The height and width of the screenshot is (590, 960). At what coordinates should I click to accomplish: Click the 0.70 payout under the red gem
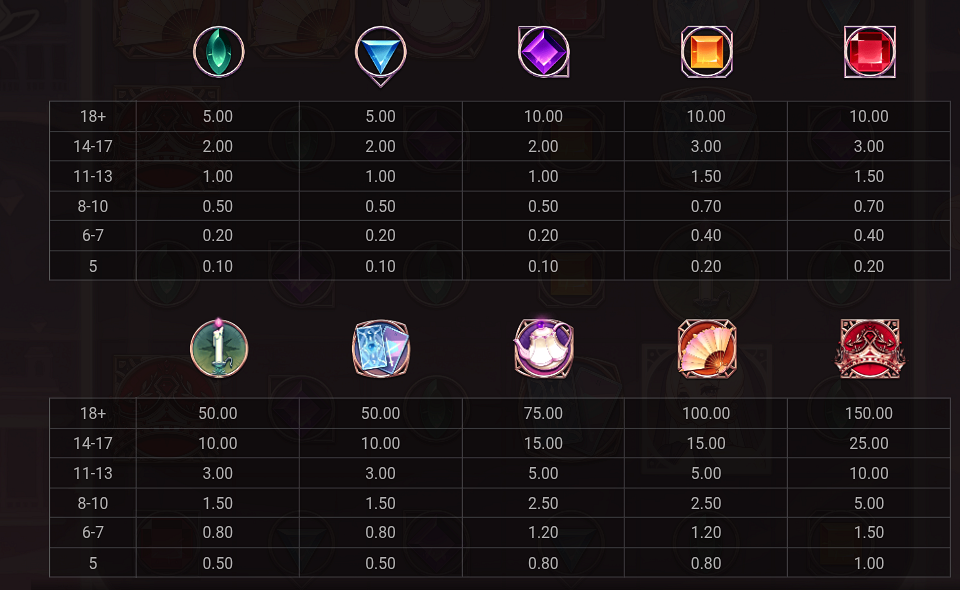[x=869, y=206]
